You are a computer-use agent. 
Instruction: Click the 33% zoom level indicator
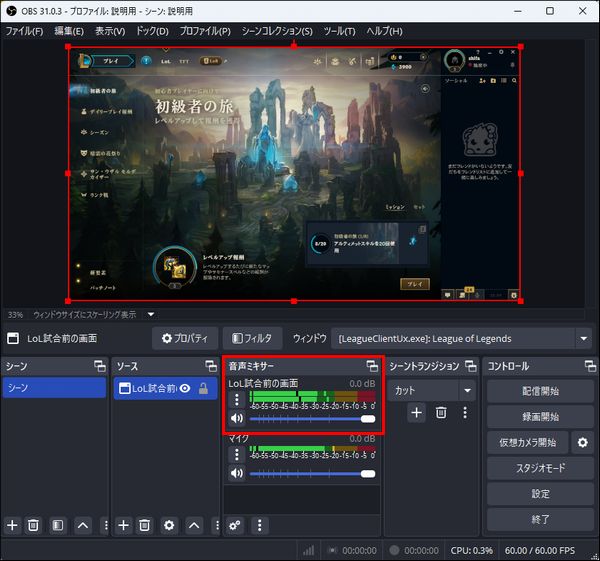pyautogui.click(x=15, y=315)
